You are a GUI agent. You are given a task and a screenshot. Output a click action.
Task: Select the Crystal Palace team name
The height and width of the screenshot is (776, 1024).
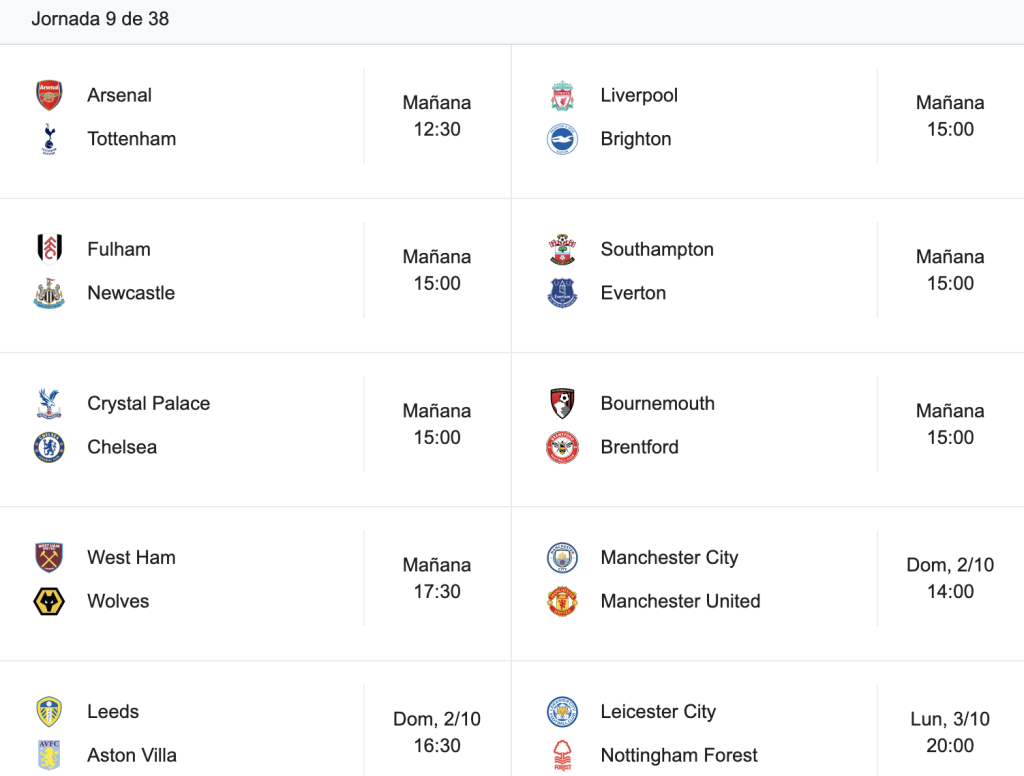click(x=149, y=404)
